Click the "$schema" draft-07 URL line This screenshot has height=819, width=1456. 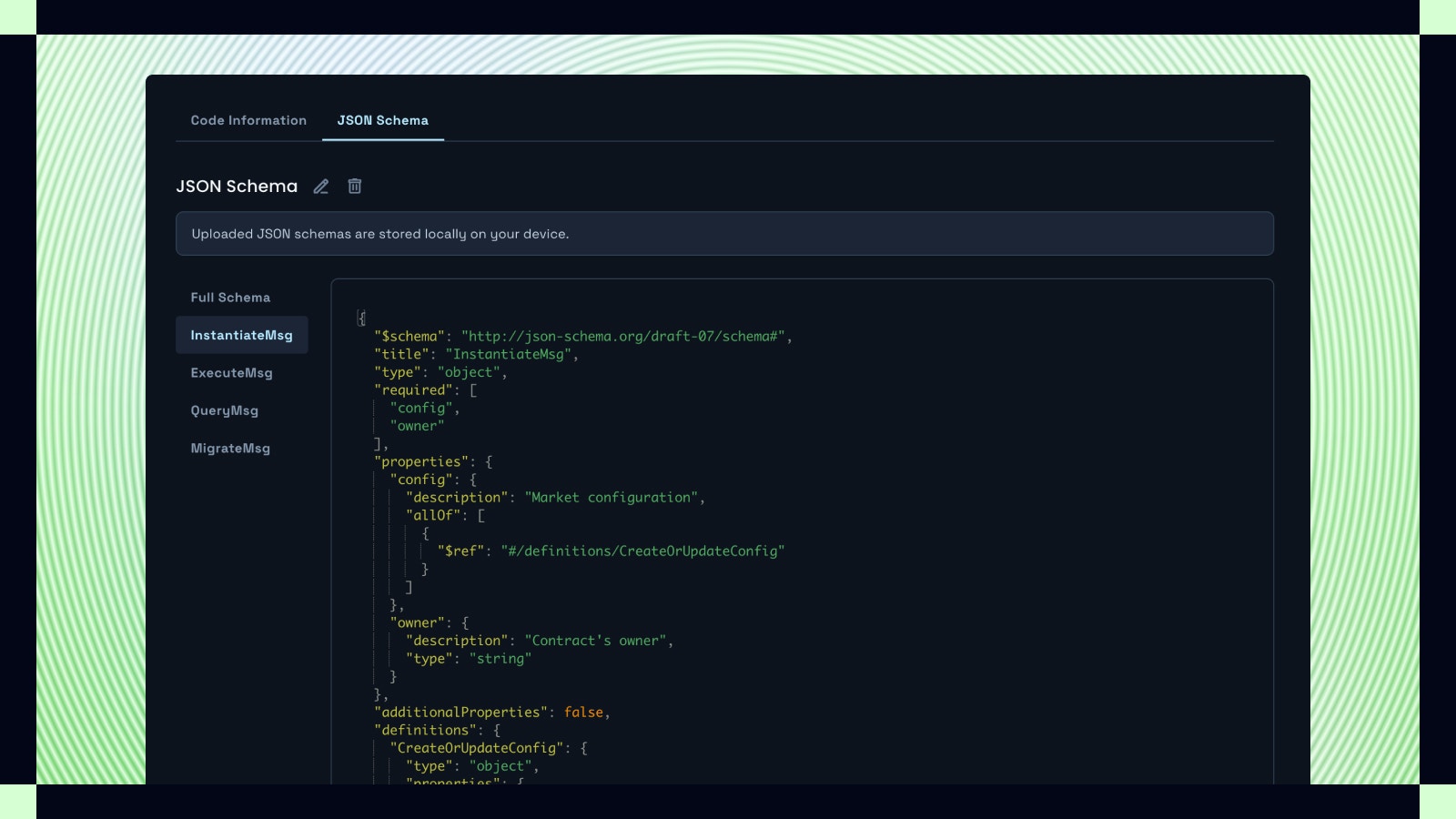point(583,337)
